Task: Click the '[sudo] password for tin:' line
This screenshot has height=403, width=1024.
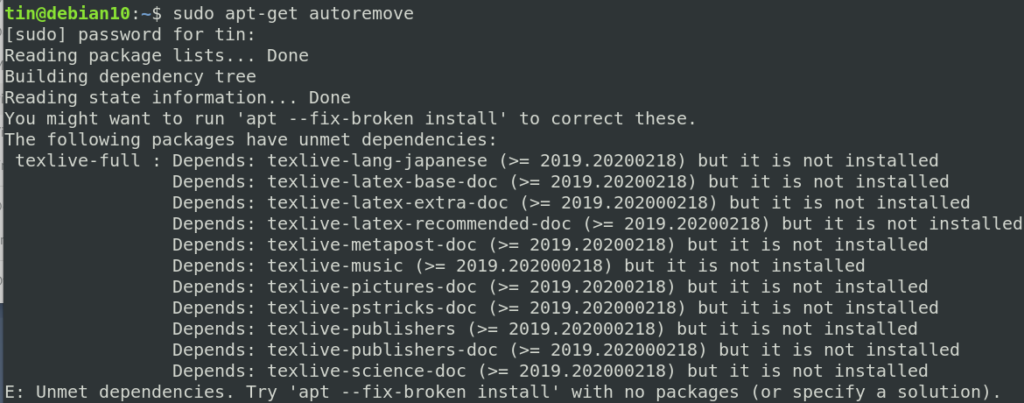Action: [130, 35]
